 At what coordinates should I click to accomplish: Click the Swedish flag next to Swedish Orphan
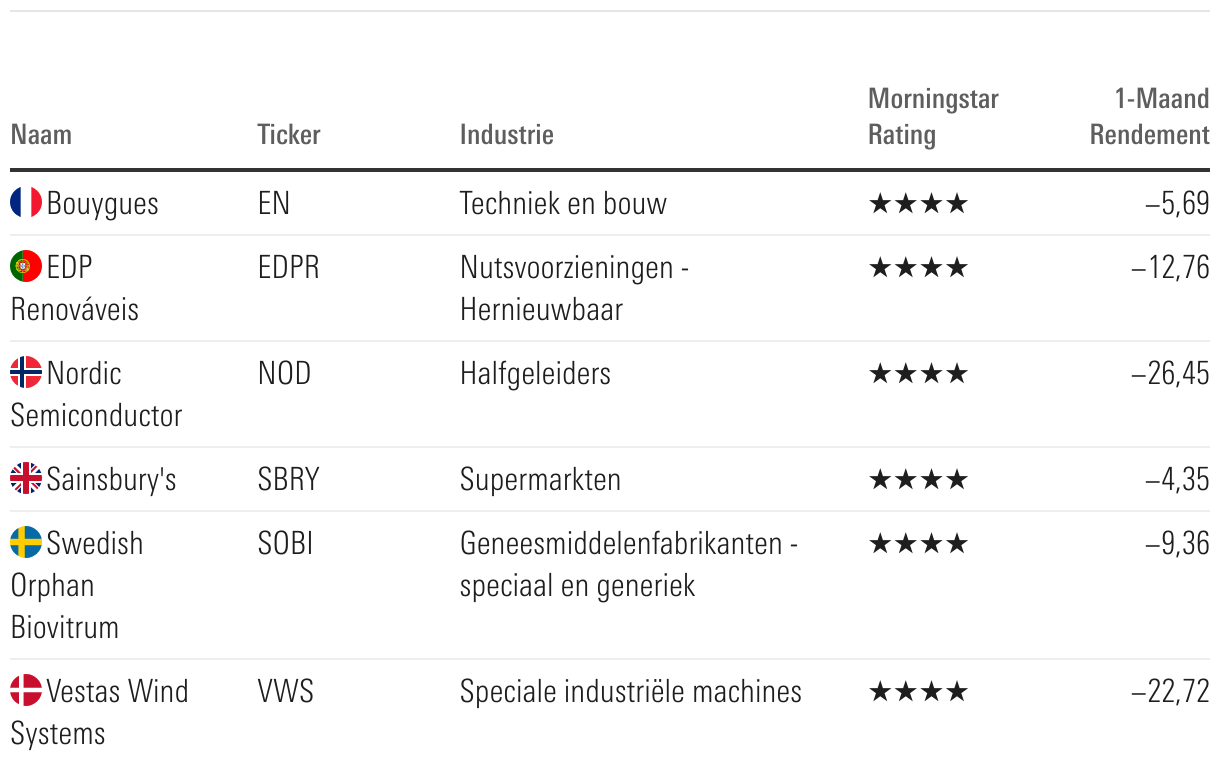(26, 543)
